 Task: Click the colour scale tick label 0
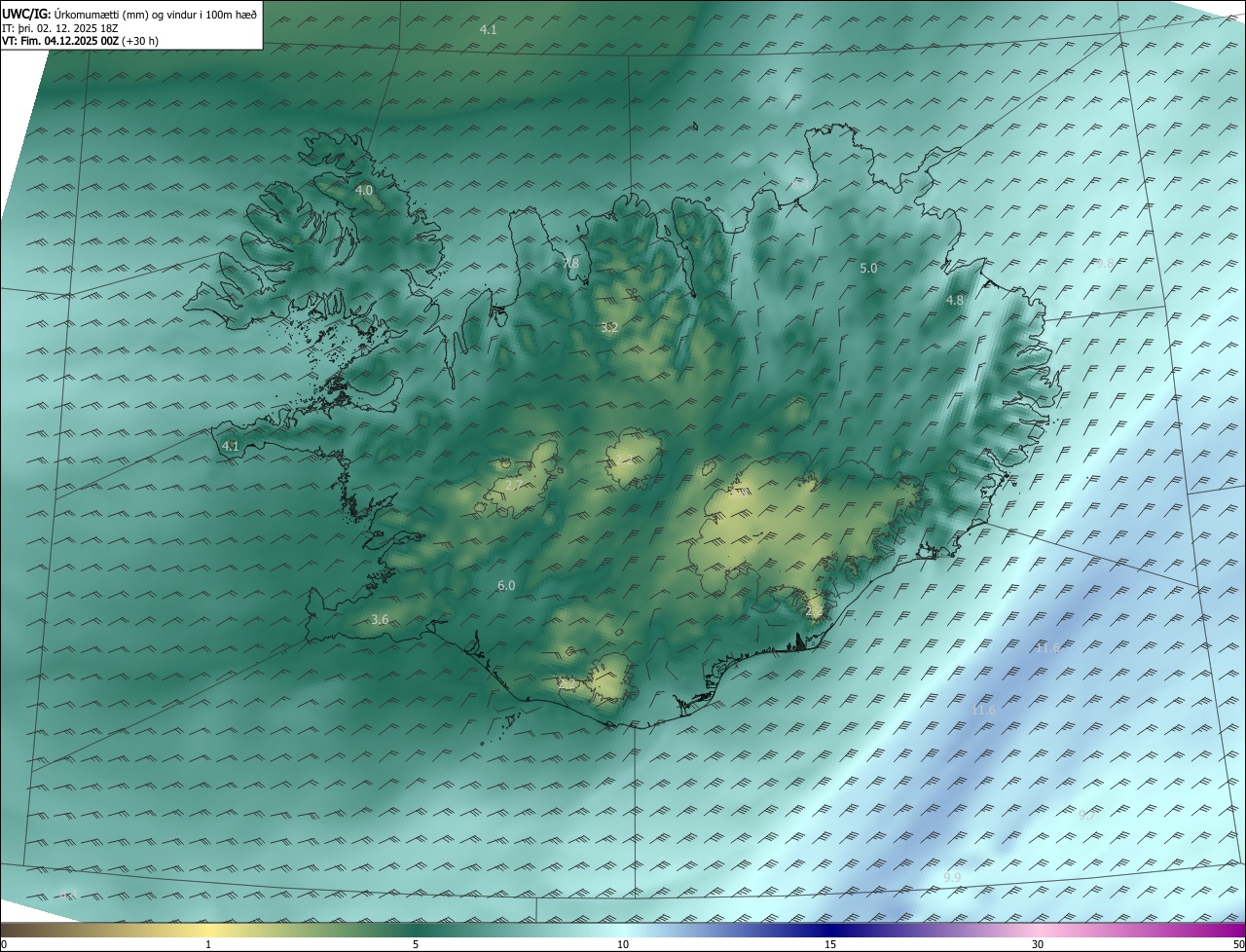click(x=4, y=944)
